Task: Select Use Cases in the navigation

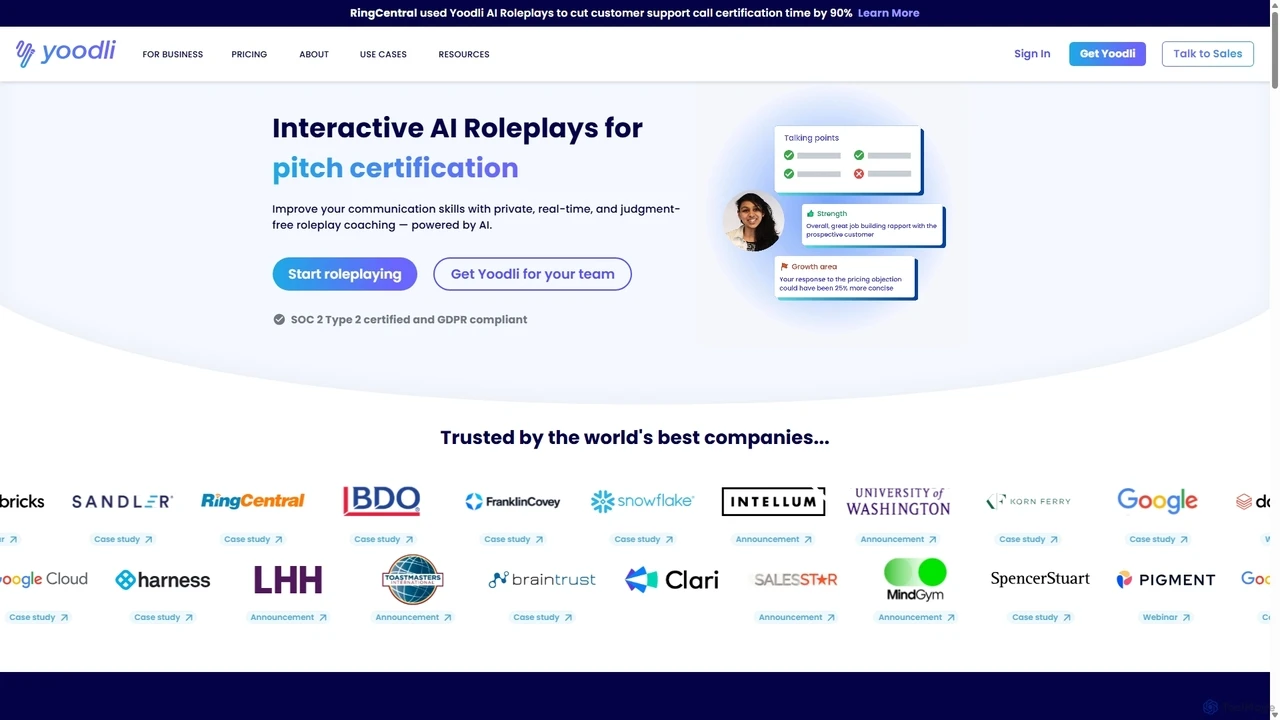Action: pyautogui.click(x=383, y=54)
